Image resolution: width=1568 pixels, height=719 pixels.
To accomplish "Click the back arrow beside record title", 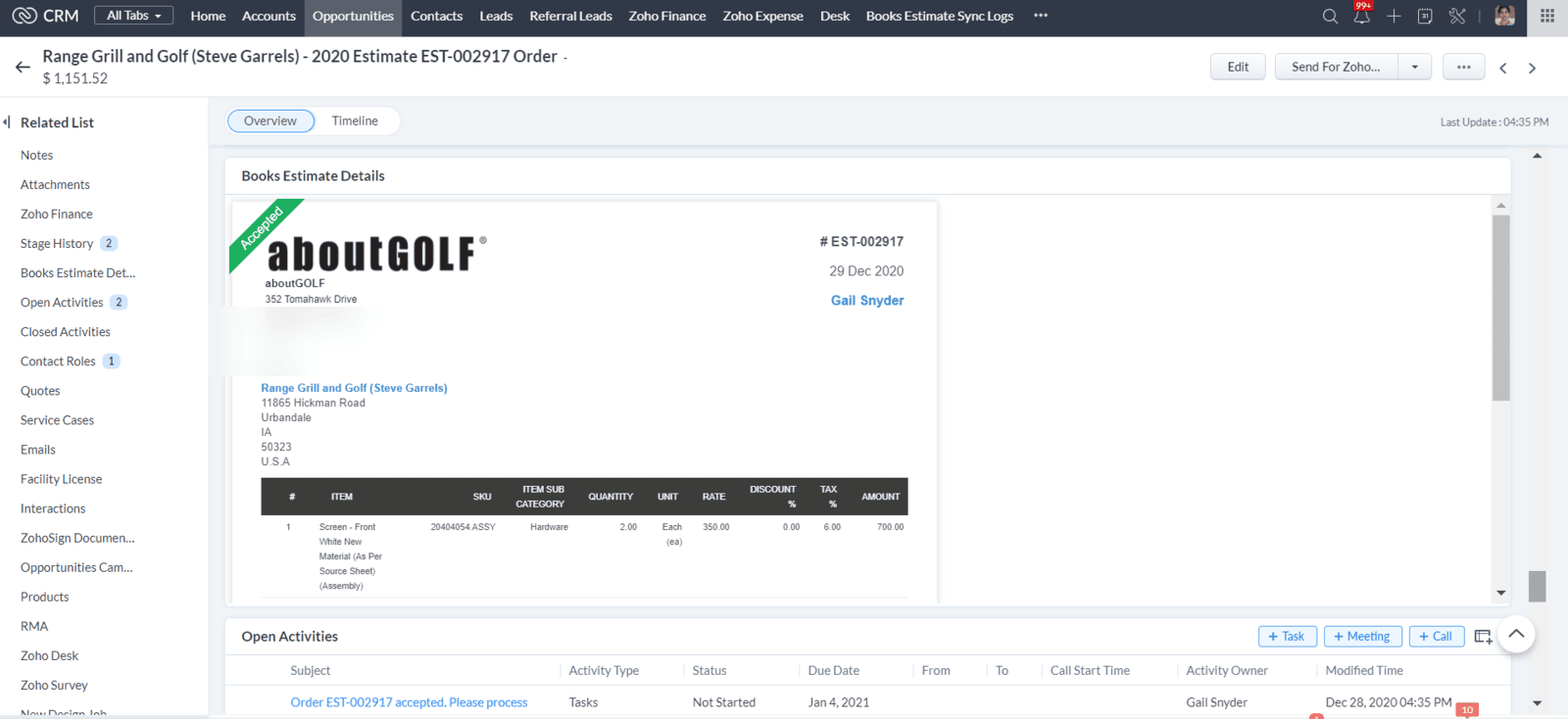I will pyautogui.click(x=23, y=67).
